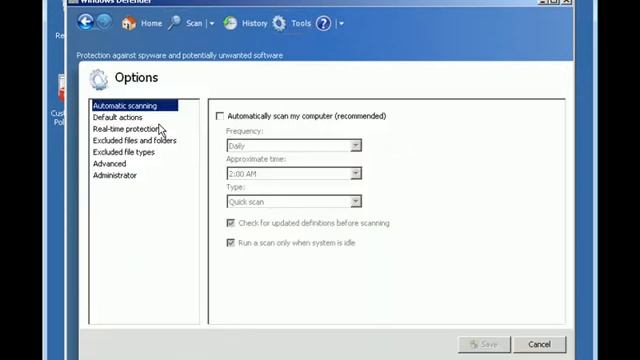
Task: Toggle Check for updated definitions checkbox
Action: tap(231, 223)
